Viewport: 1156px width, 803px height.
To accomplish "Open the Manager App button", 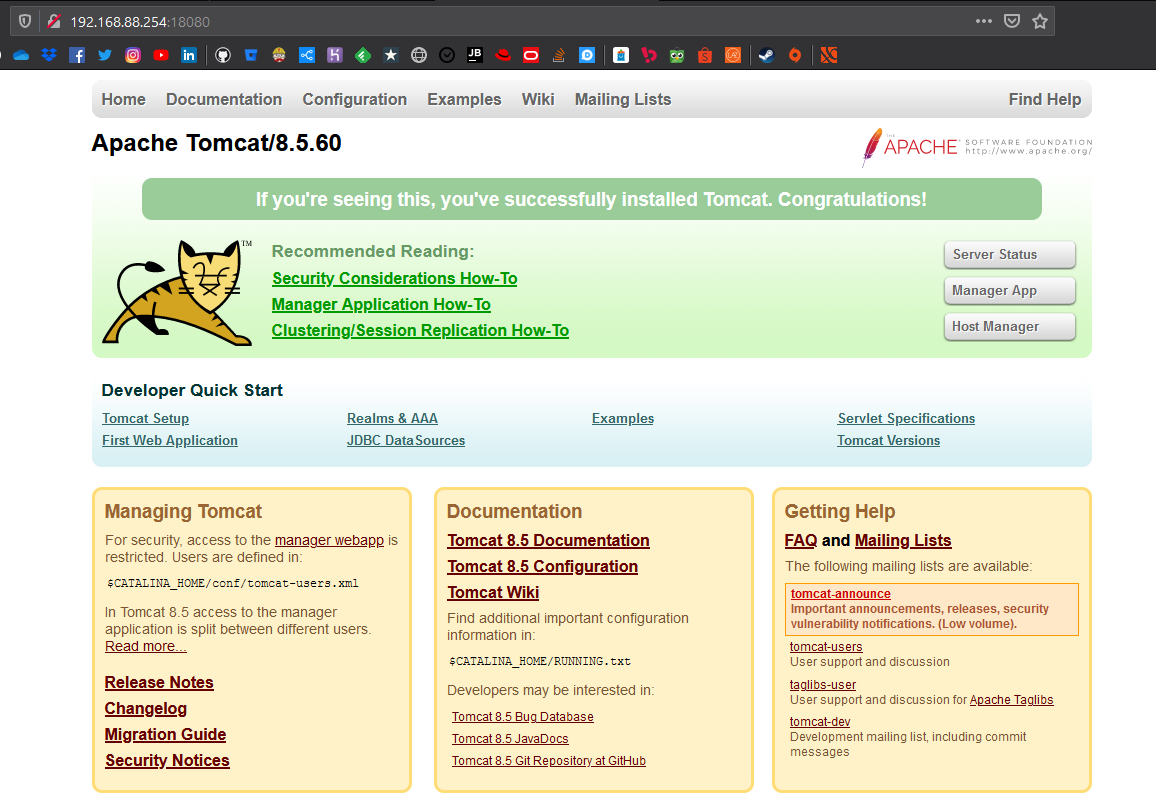I will 1009,291.
